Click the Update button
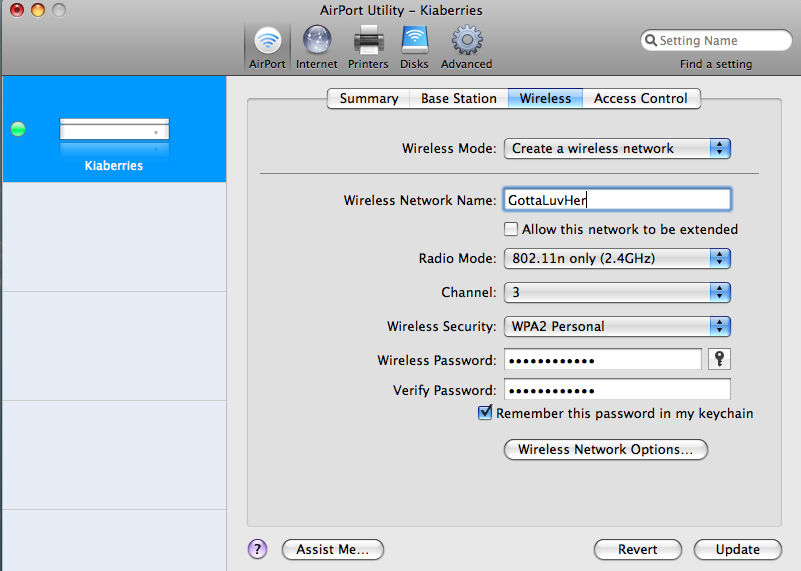 [738, 550]
